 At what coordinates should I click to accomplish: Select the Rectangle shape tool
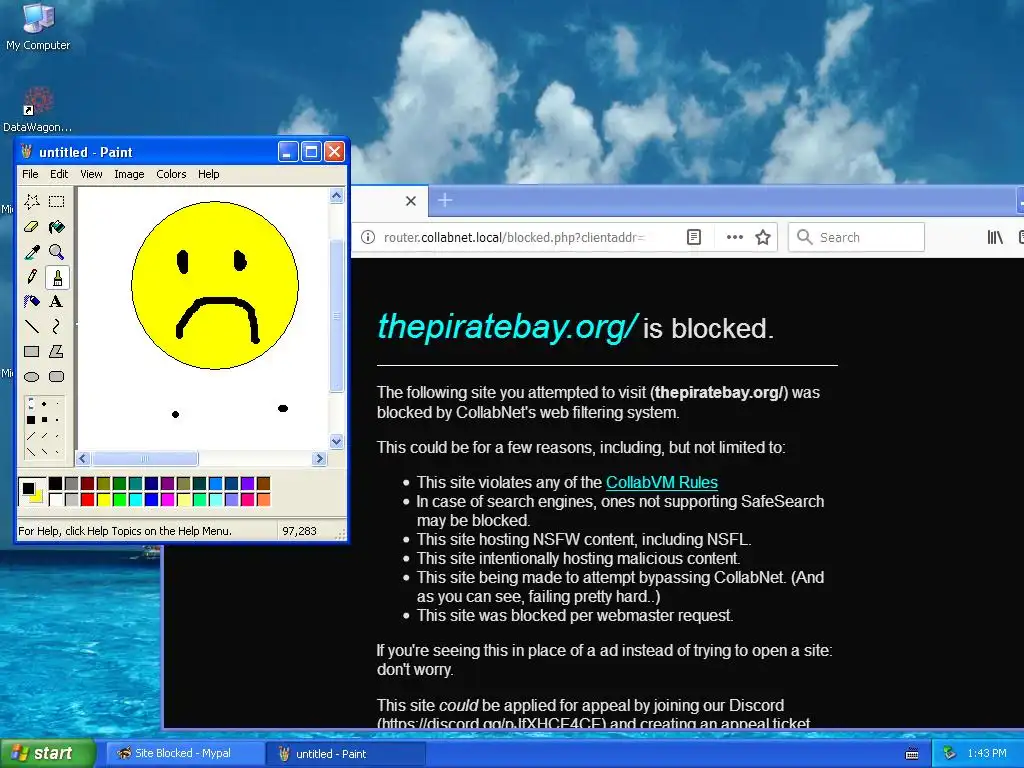(31, 351)
